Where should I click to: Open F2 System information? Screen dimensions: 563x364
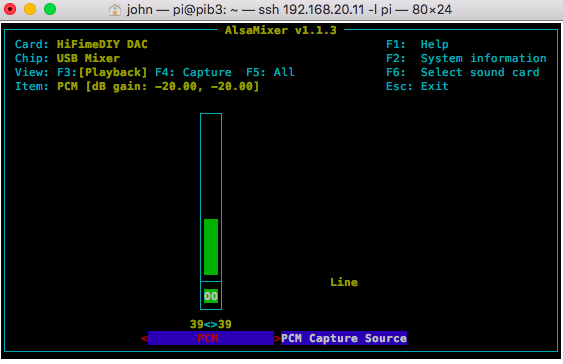466,59
